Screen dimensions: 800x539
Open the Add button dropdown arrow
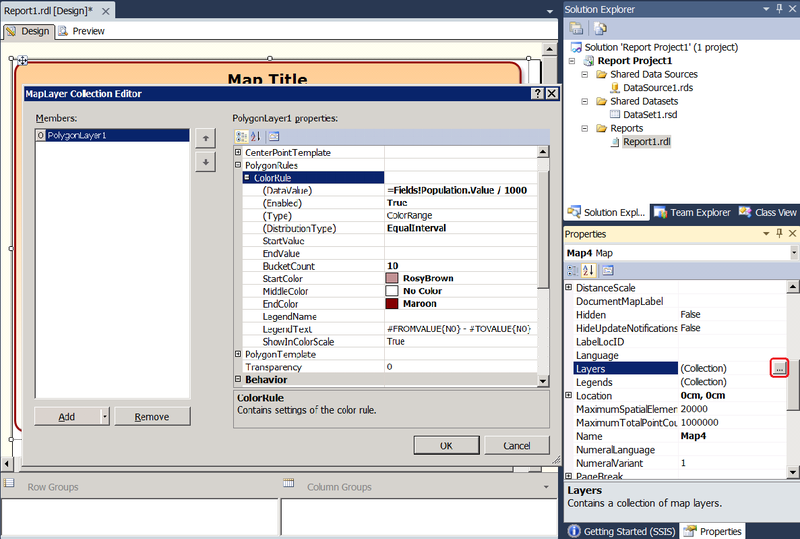(x=105, y=416)
